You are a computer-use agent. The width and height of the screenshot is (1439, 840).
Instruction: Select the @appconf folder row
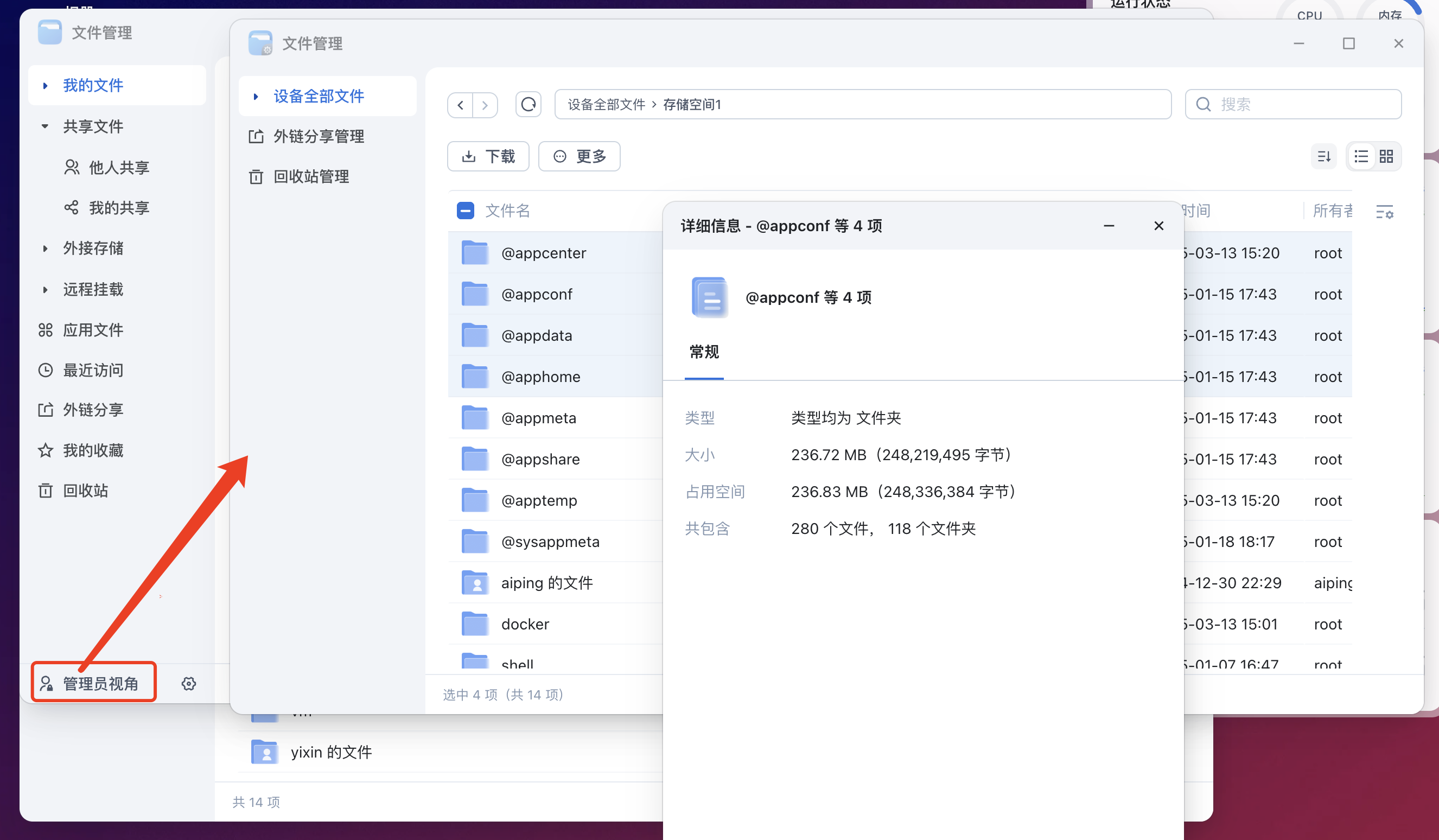tap(555, 294)
